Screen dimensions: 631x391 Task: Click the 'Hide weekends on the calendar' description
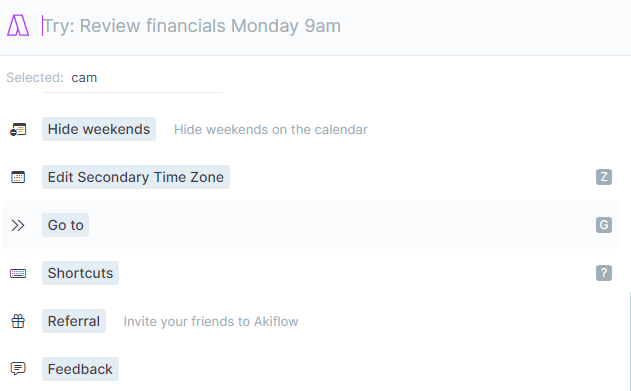(x=271, y=130)
